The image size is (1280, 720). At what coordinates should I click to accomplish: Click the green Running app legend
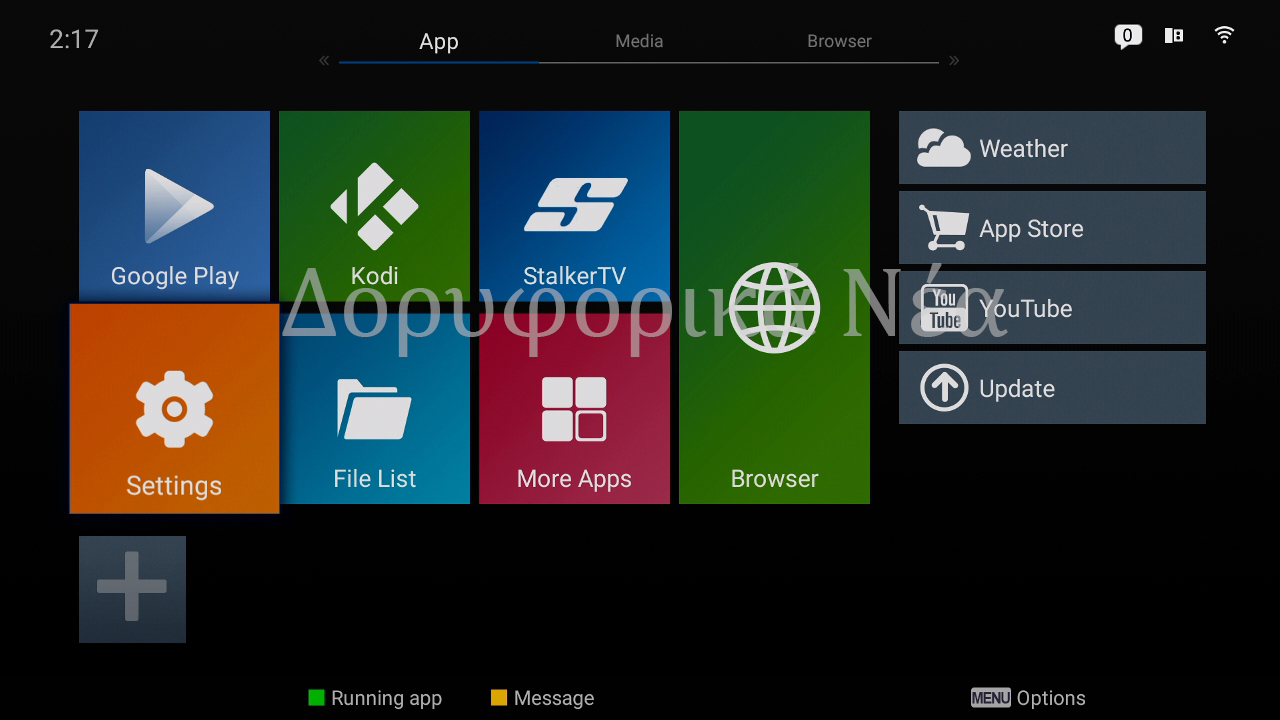[x=375, y=698]
